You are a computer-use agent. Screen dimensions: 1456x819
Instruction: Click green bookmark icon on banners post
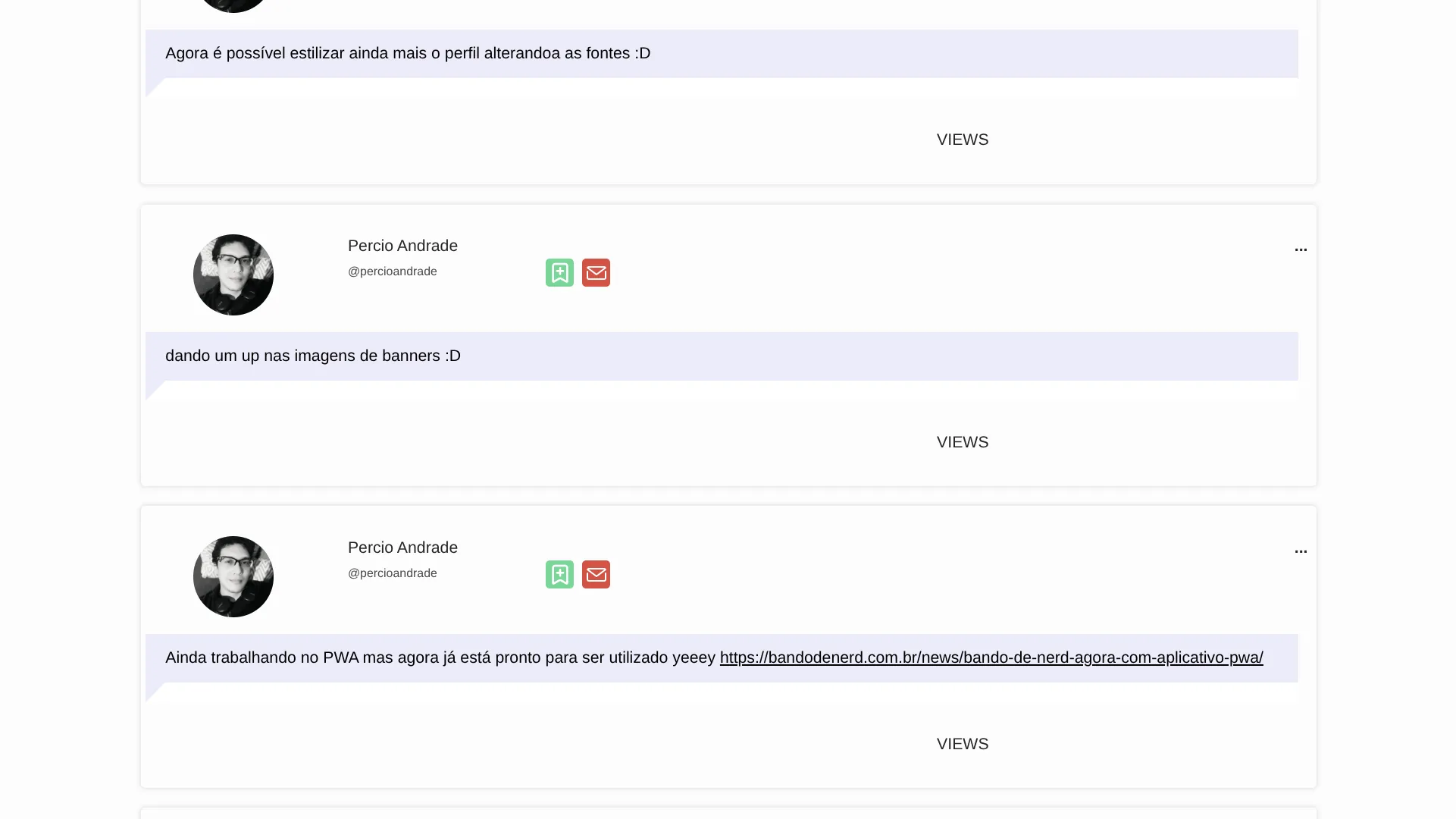559,273
